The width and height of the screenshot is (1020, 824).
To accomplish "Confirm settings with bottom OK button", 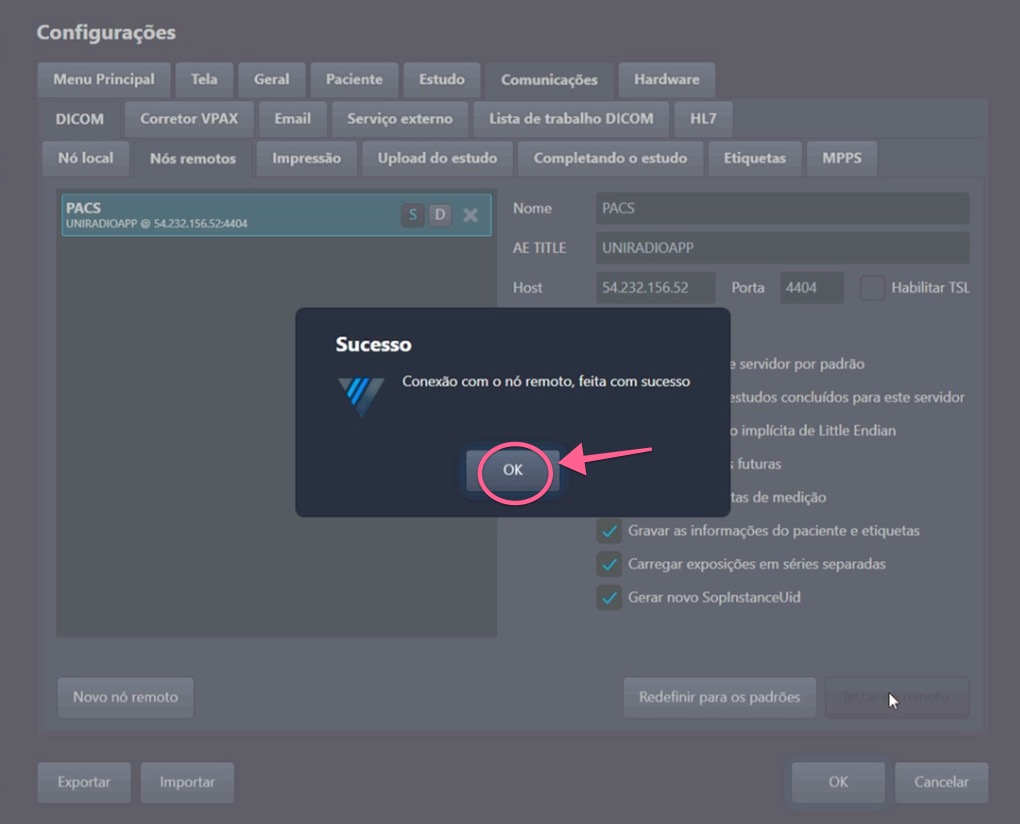I will (x=838, y=782).
